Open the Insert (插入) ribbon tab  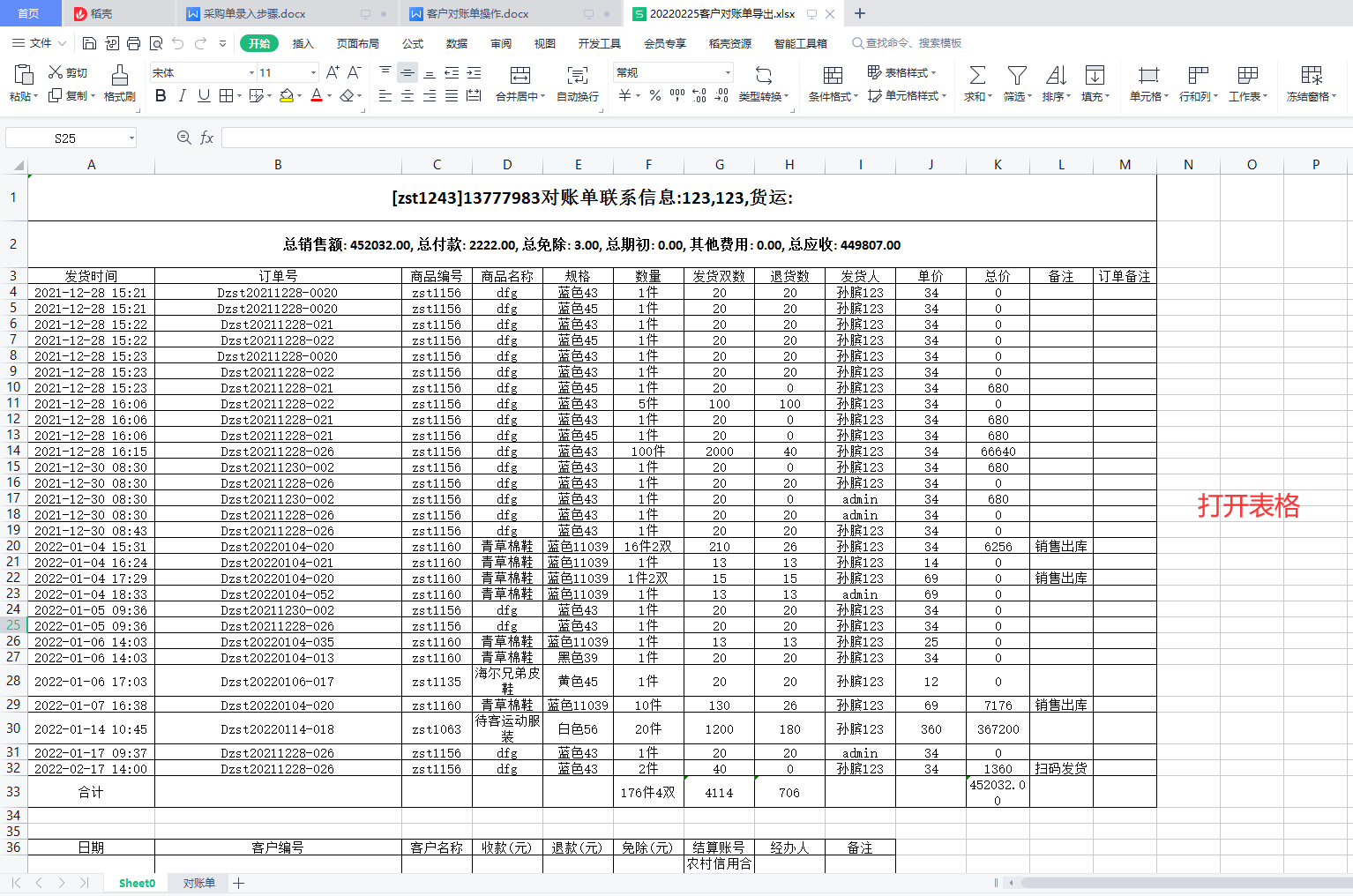pyautogui.click(x=303, y=43)
